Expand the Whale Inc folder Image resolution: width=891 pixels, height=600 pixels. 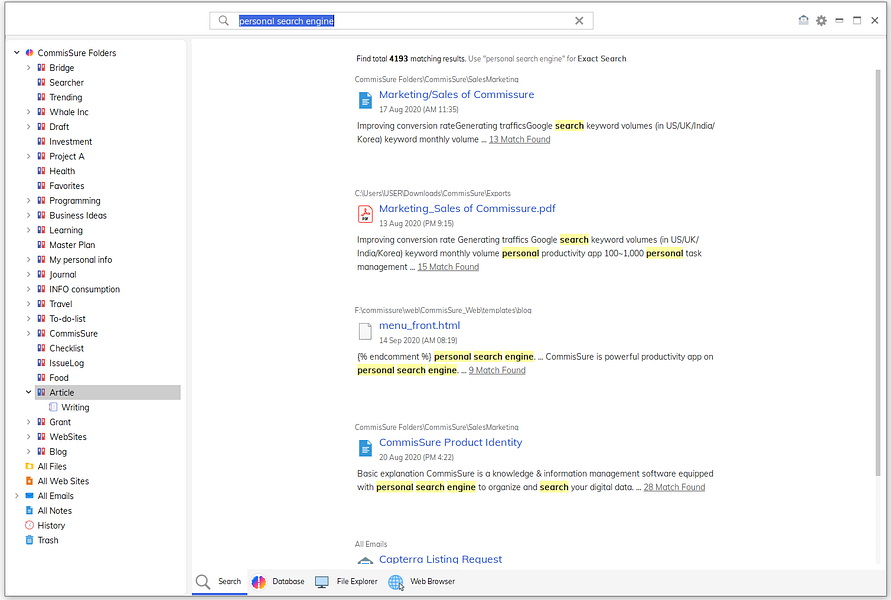click(x=28, y=111)
